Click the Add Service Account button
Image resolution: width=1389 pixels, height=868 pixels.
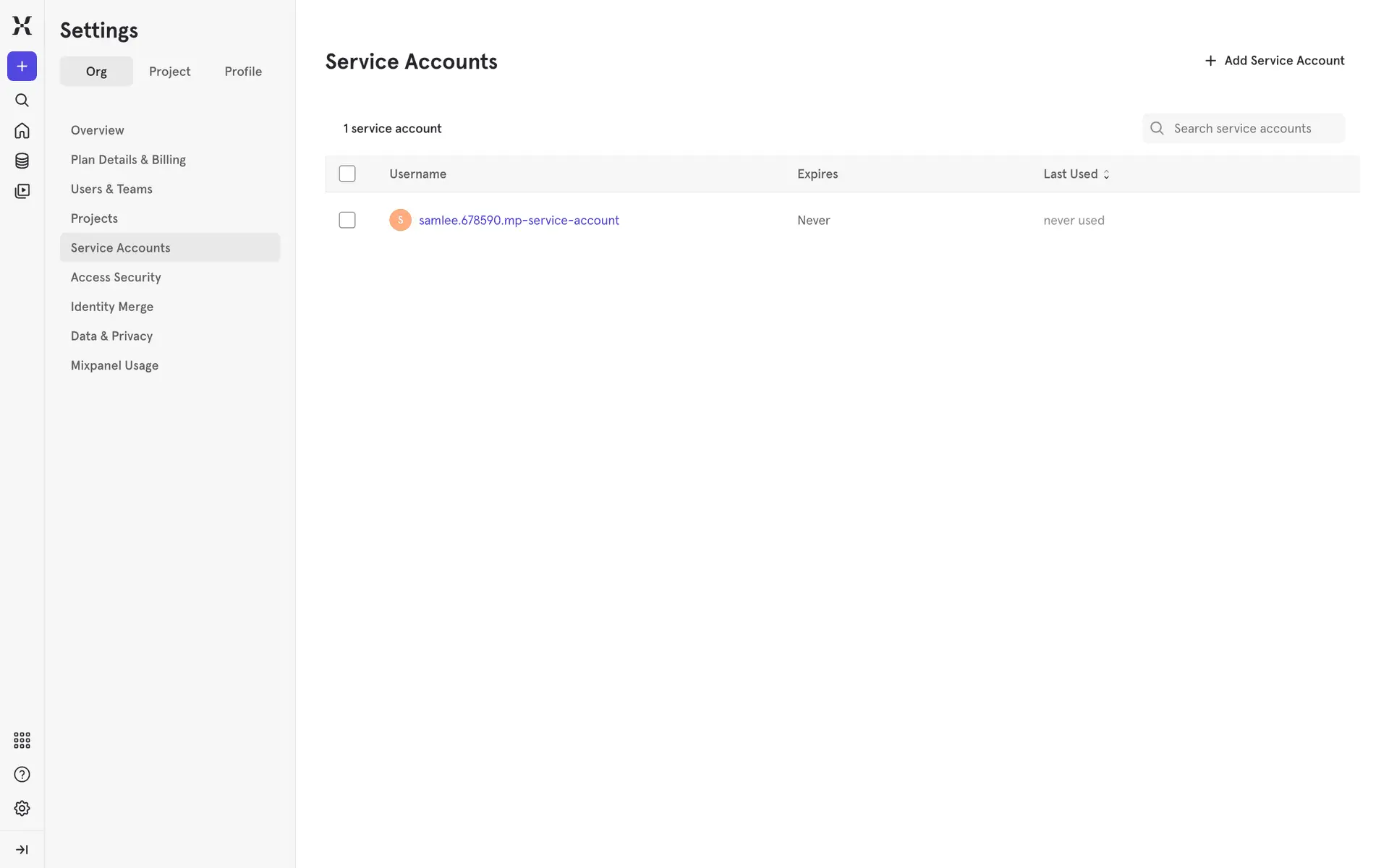click(x=1274, y=61)
